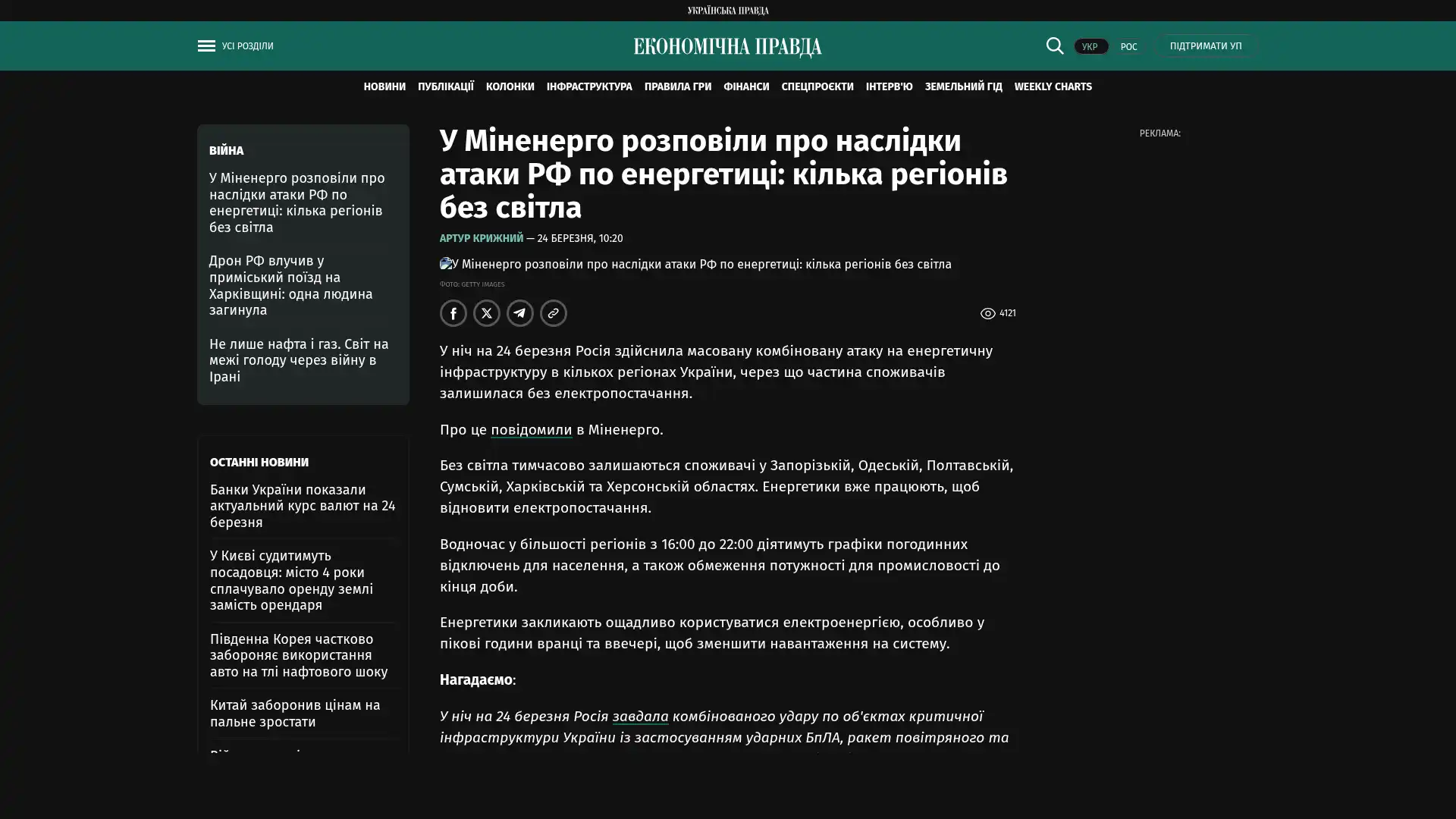Click the Економічна правда logo
This screenshot has width=1456, height=819.
(x=727, y=47)
